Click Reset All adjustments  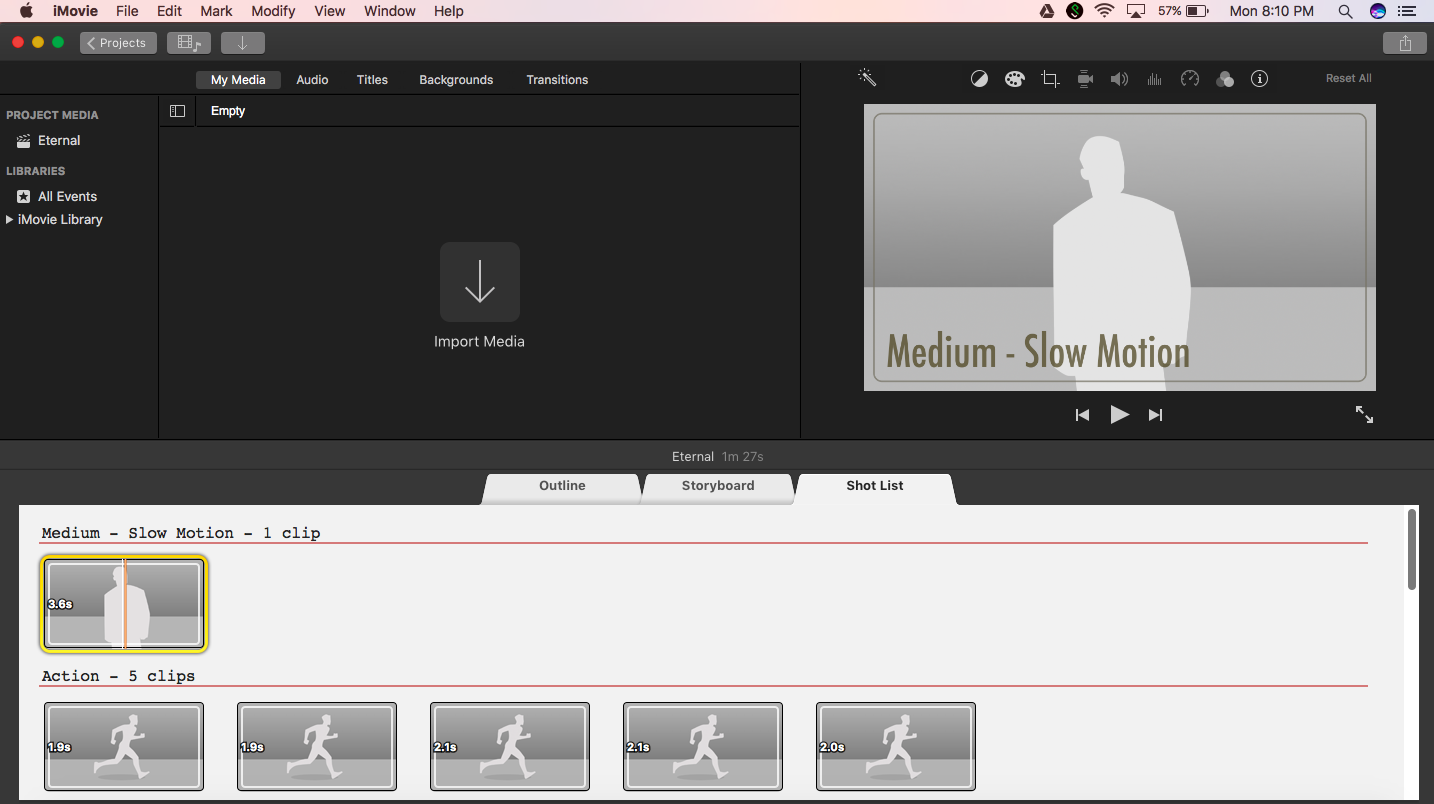tap(1348, 78)
